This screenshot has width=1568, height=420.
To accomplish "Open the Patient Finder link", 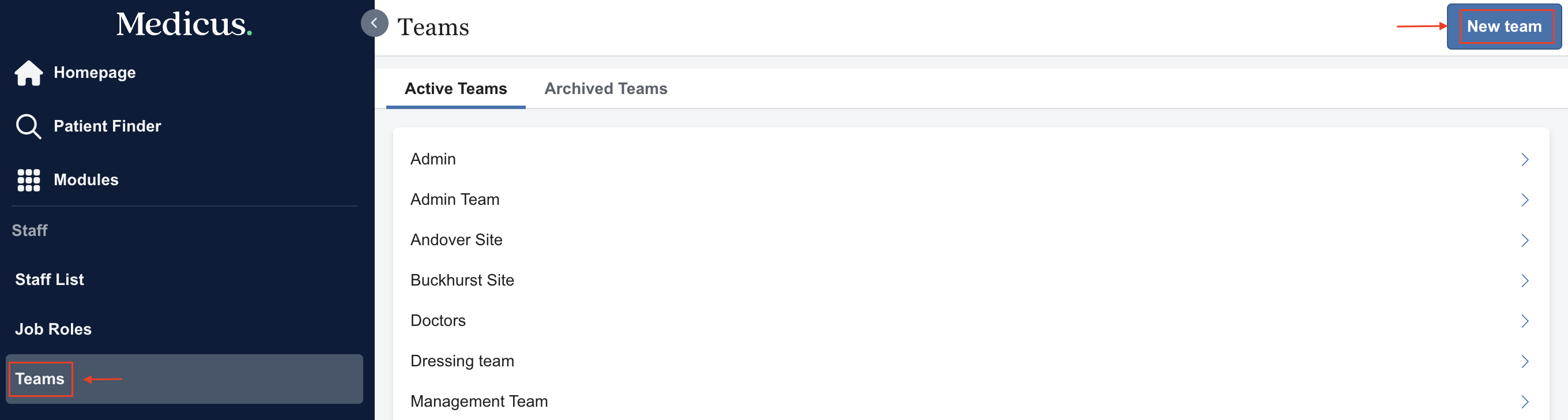I will pos(107,126).
